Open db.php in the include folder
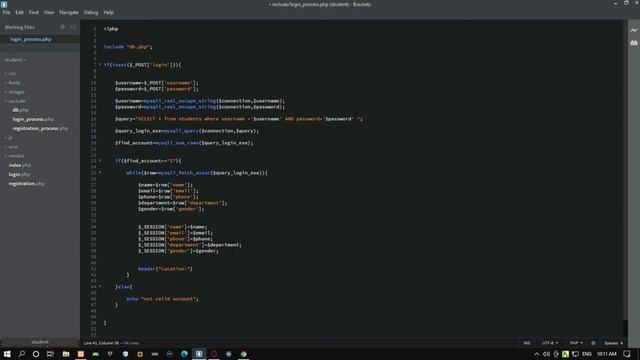 [20, 110]
